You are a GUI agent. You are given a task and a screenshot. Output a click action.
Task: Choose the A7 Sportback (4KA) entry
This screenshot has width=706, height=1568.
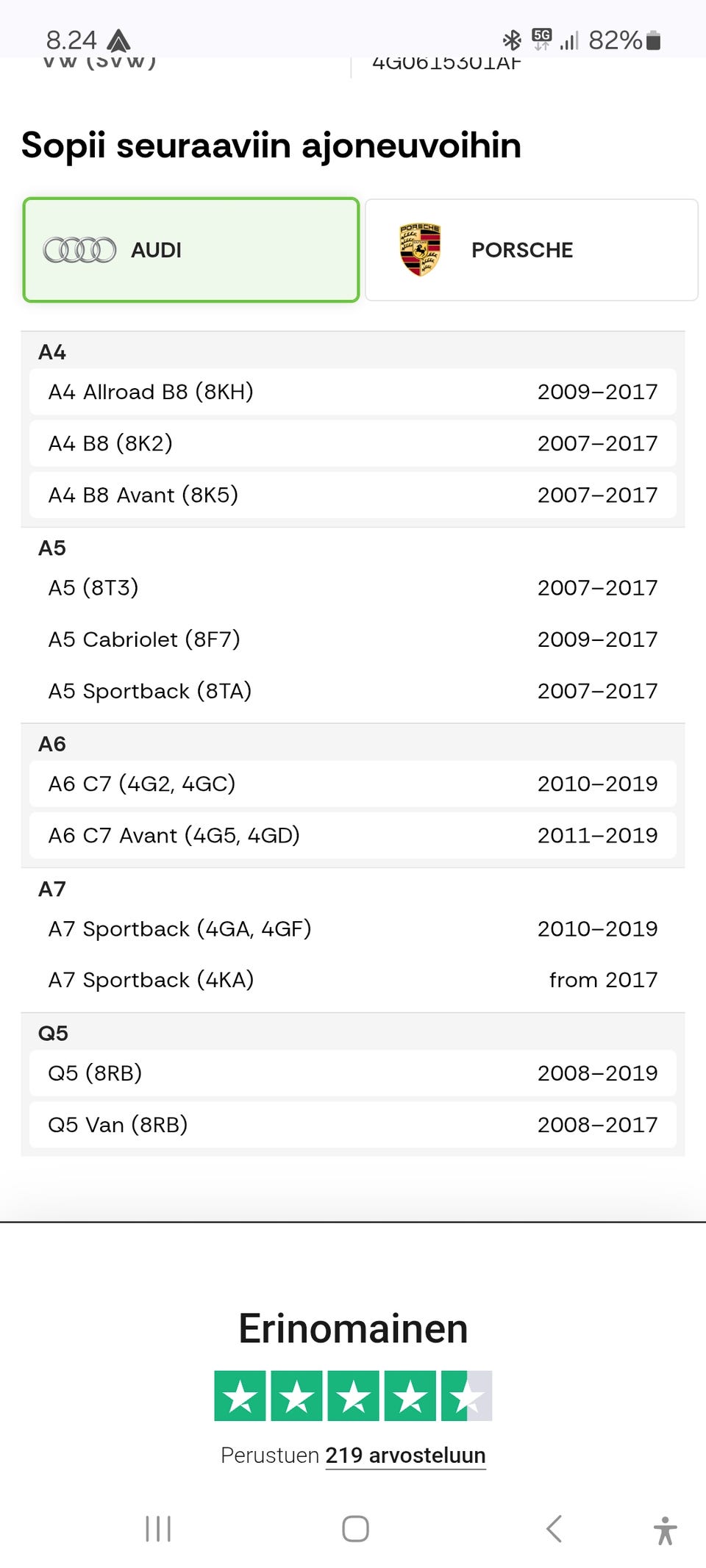click(353, 979)
